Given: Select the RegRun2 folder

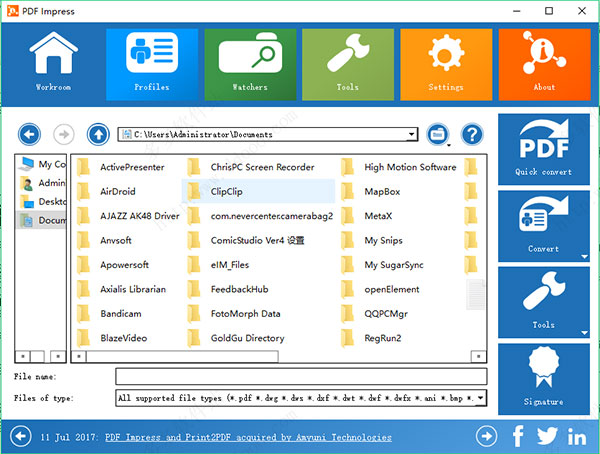Looking at the screenshot, I should [x=371, y=338].
